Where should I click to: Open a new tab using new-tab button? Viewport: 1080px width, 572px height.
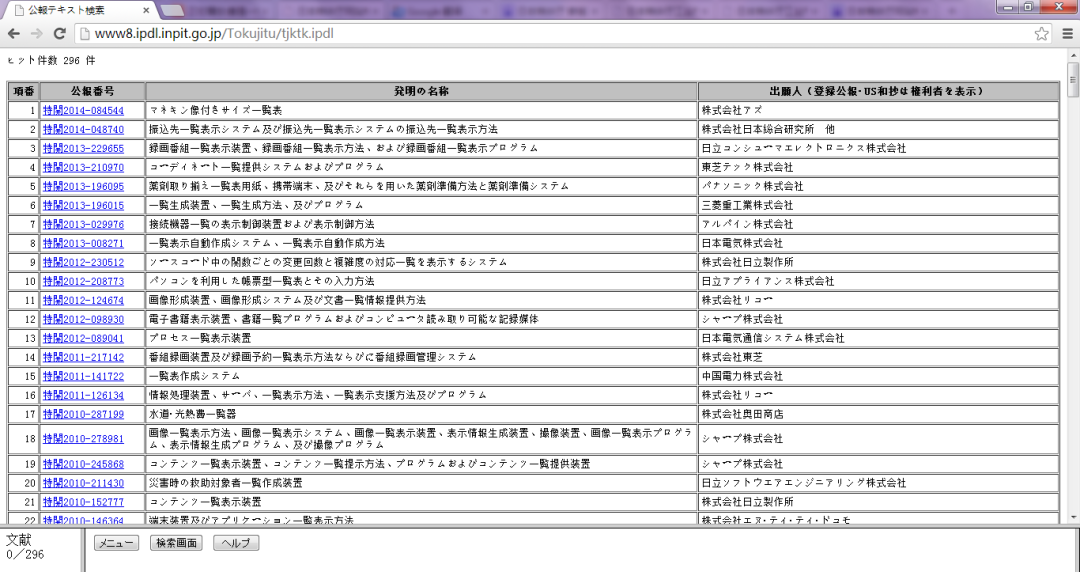[x=172, y=11]
